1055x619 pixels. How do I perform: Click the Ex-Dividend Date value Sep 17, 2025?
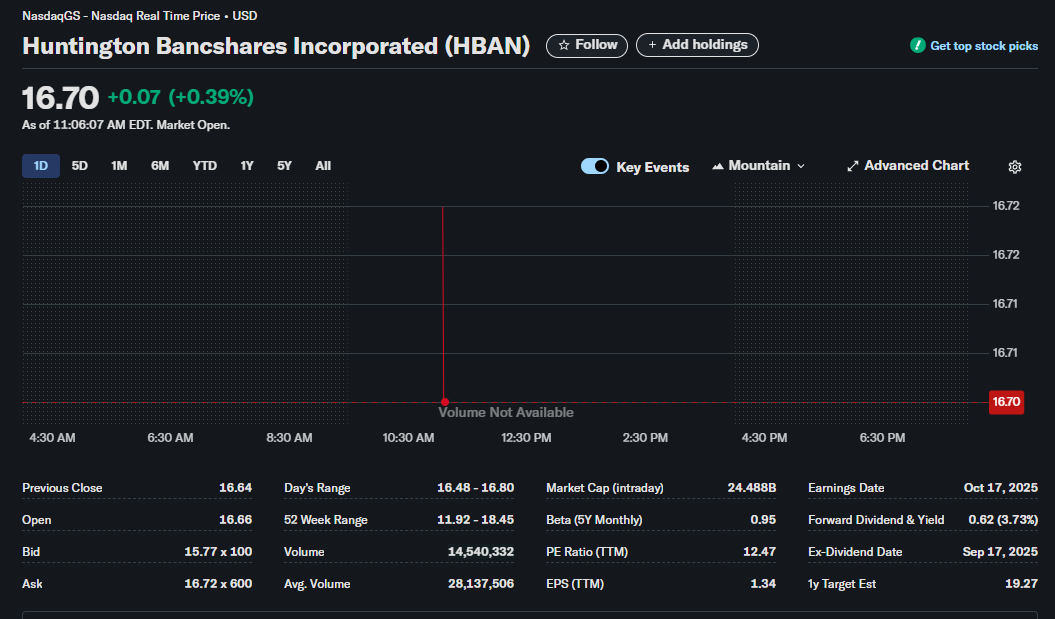click(1000, 552)
